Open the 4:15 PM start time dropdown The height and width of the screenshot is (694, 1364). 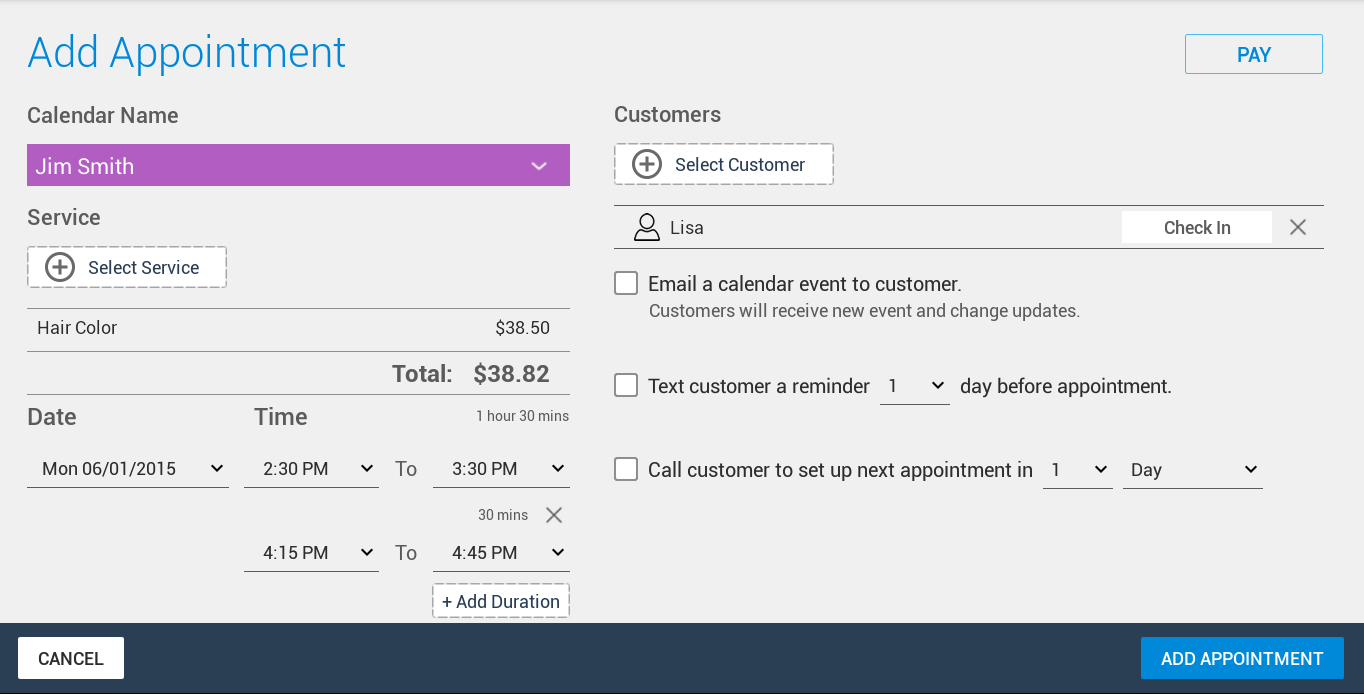pos(311,552)
